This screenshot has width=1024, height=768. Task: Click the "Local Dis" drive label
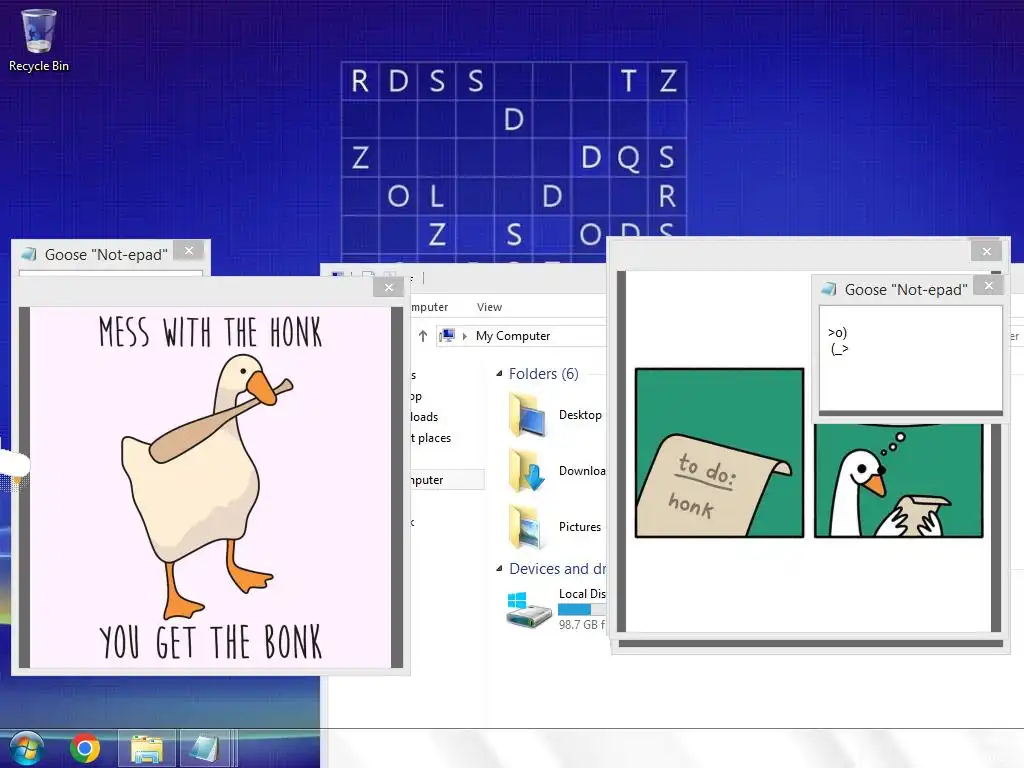tap(582, 594)
